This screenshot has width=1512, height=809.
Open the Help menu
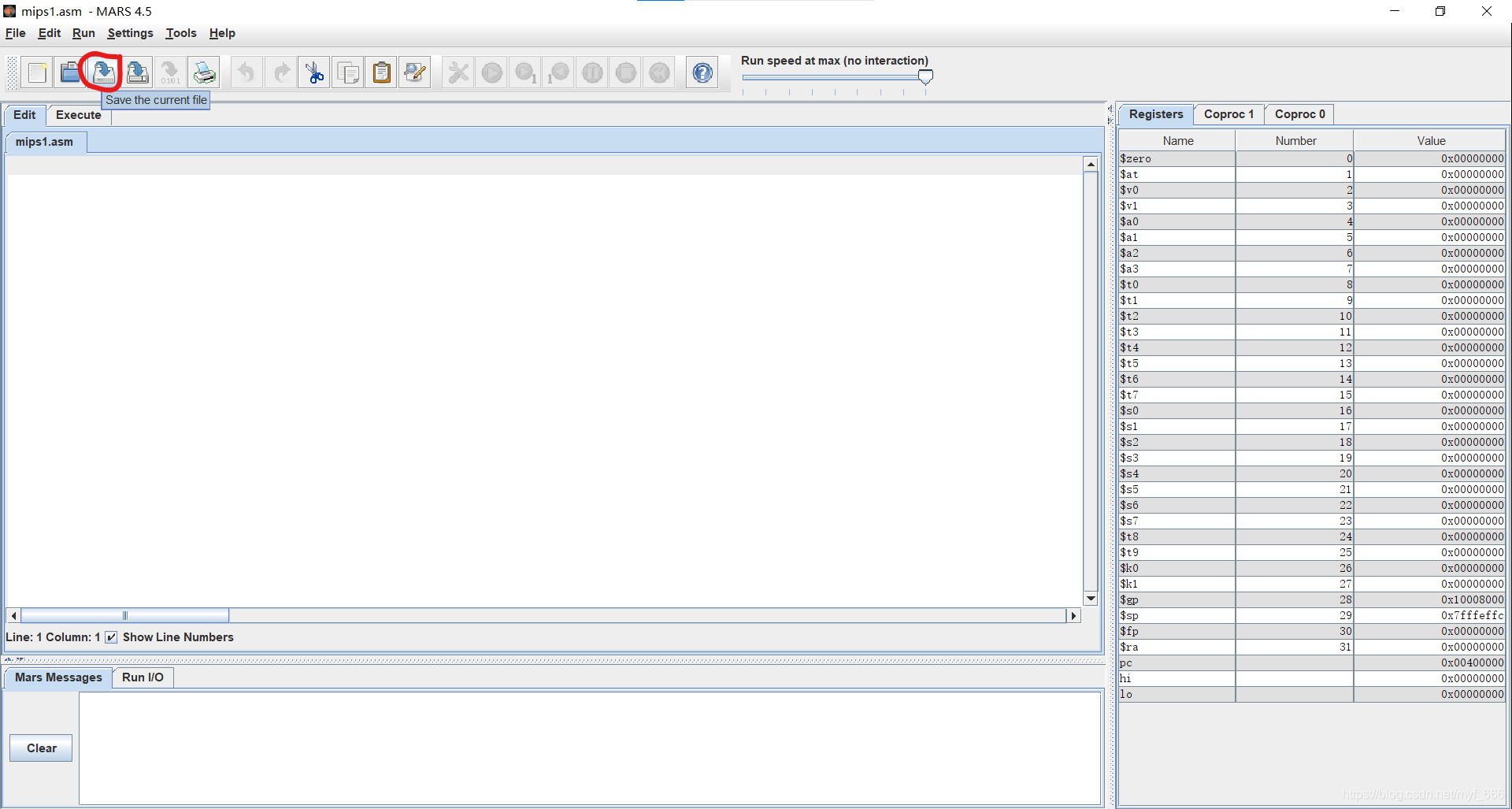(222, 33)
